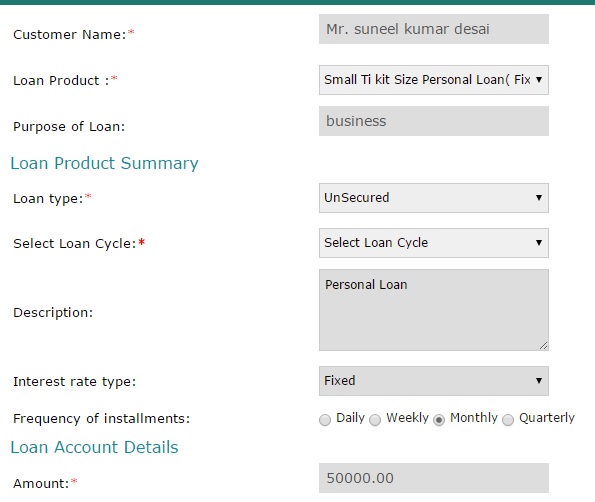Open the Loan Product dropdown
Screen dimensions: 595x502
coord(434,80)
